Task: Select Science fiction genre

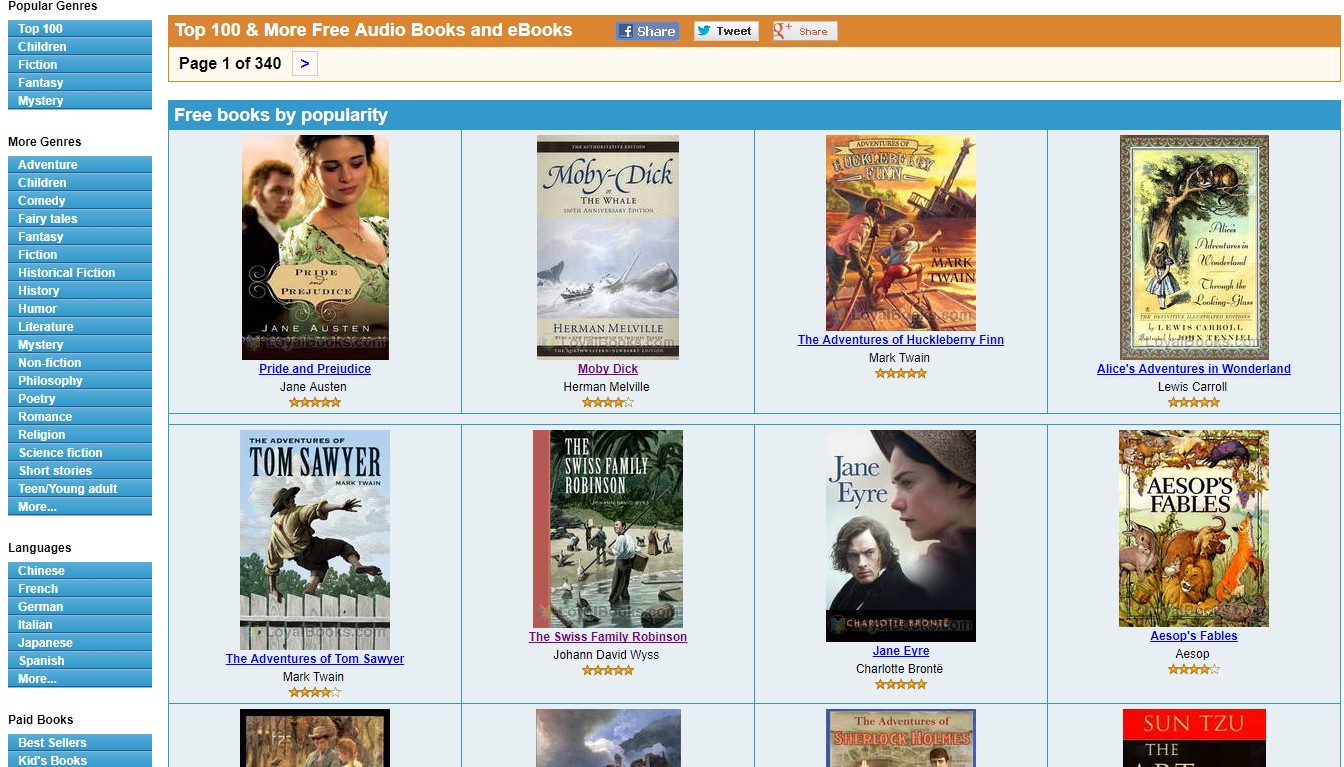Action: (x=80, y=453)
